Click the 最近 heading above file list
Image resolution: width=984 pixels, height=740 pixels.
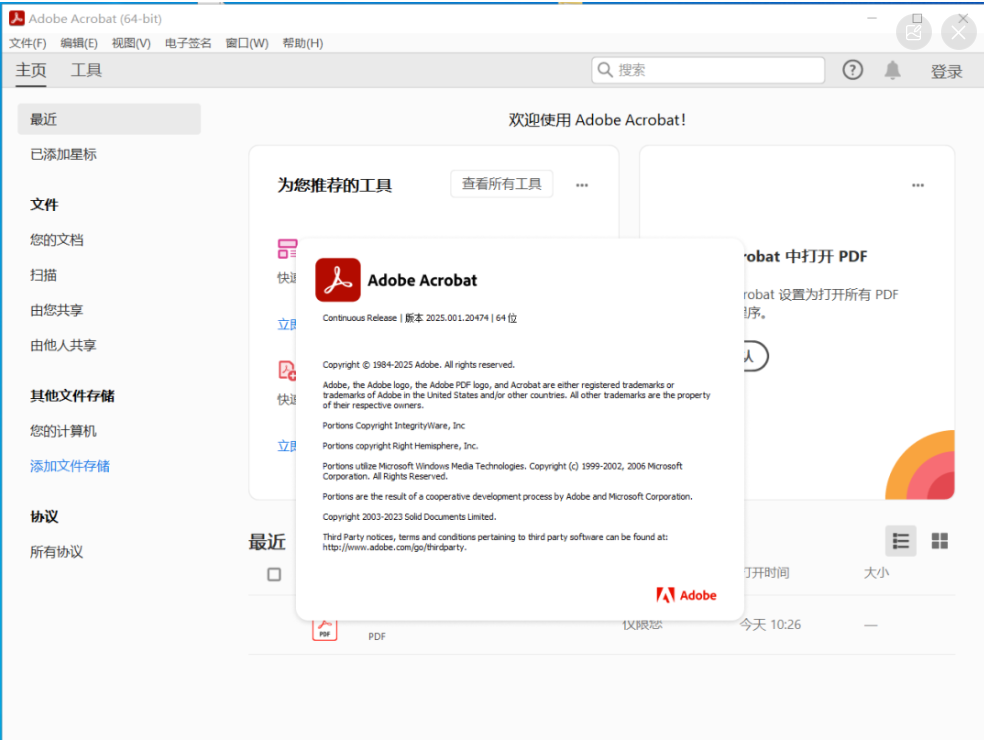tap(267, 542)
